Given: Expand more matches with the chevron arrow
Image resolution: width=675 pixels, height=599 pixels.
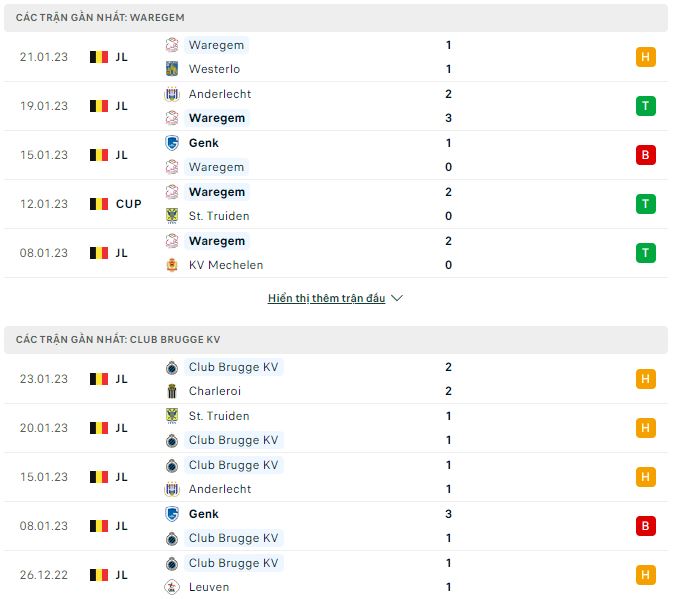Looking at the screenshot, I should point(397,298).
